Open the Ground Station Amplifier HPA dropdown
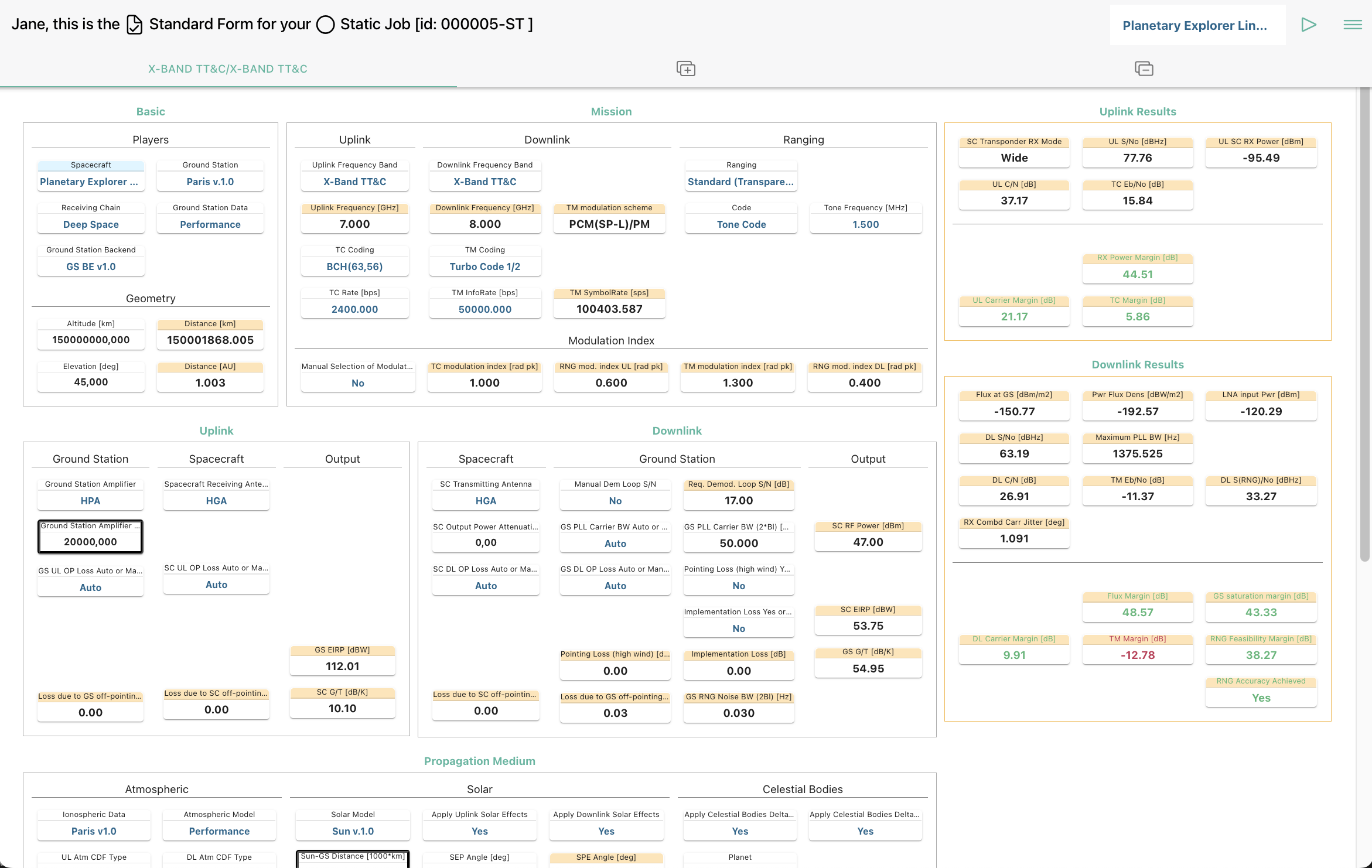The image size is (1372, 868). click(x=90, y=501)
